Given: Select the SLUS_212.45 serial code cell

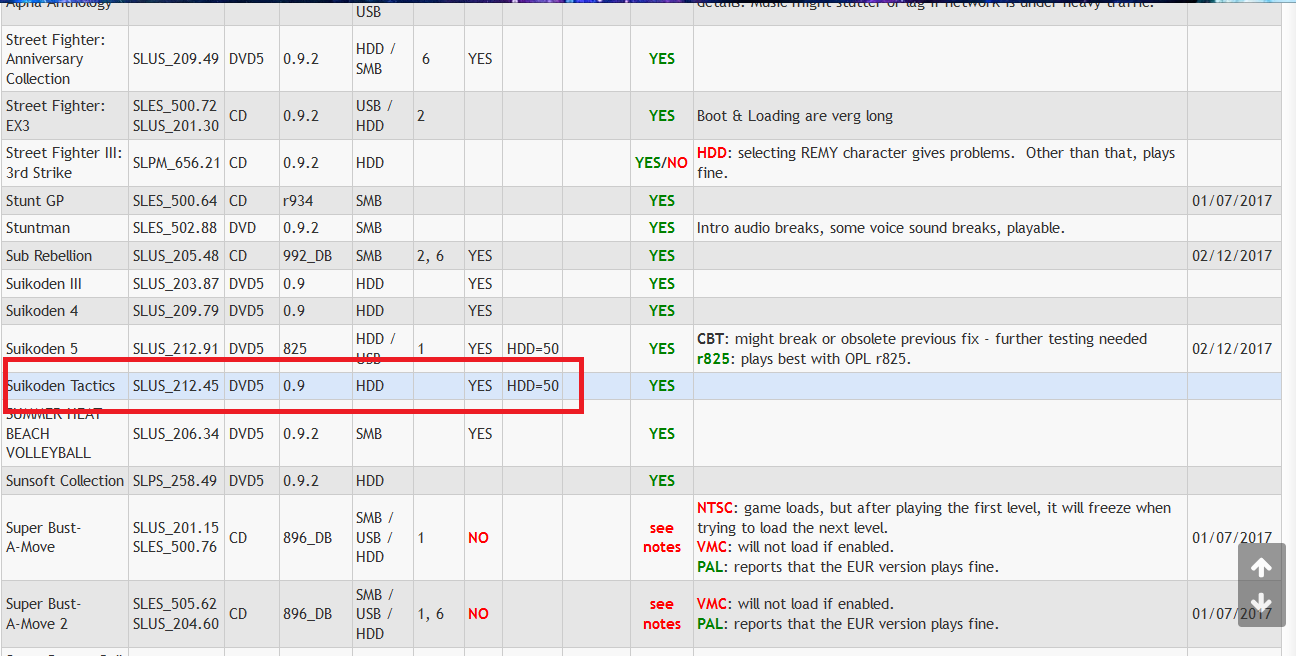Looking at the screenshot, I should pyautogui.click(x=176, y=385).
